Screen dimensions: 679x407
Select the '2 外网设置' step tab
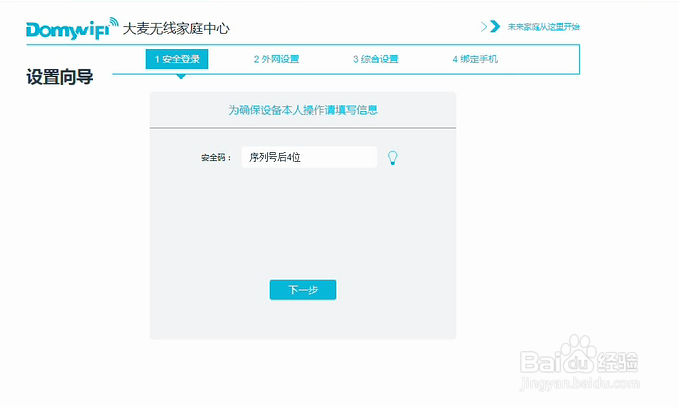click(x=276, y=59)
